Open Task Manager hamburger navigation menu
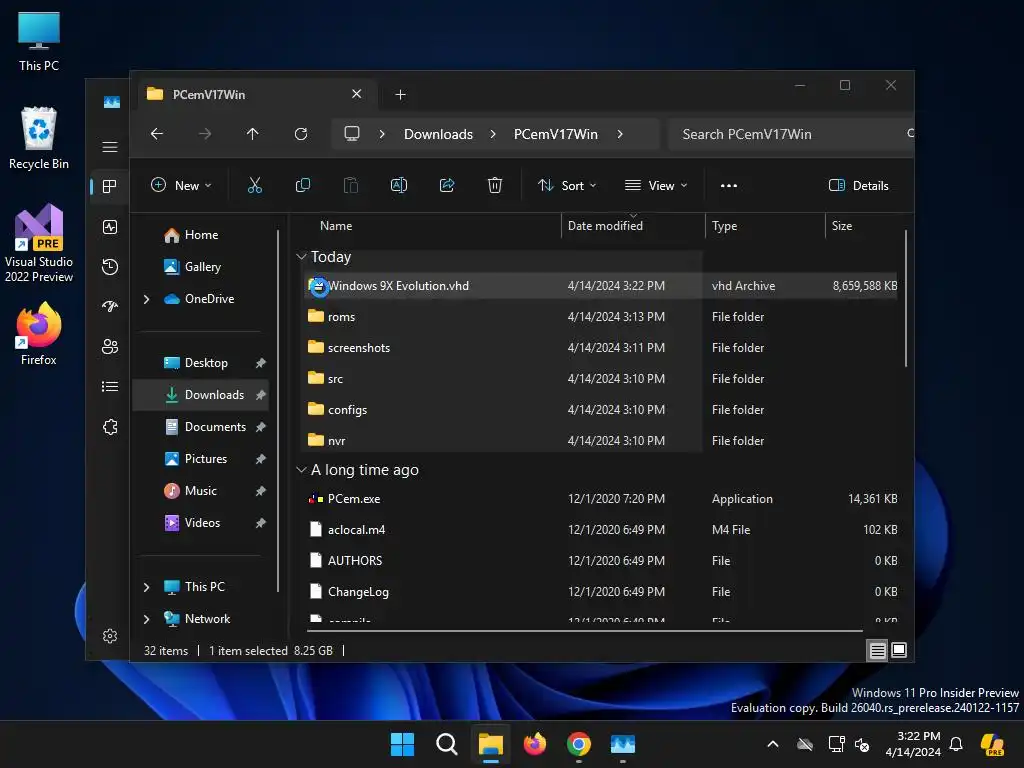Image resolution: width=1024 pixels, height=768 pixels. click(x=110, y=147)
